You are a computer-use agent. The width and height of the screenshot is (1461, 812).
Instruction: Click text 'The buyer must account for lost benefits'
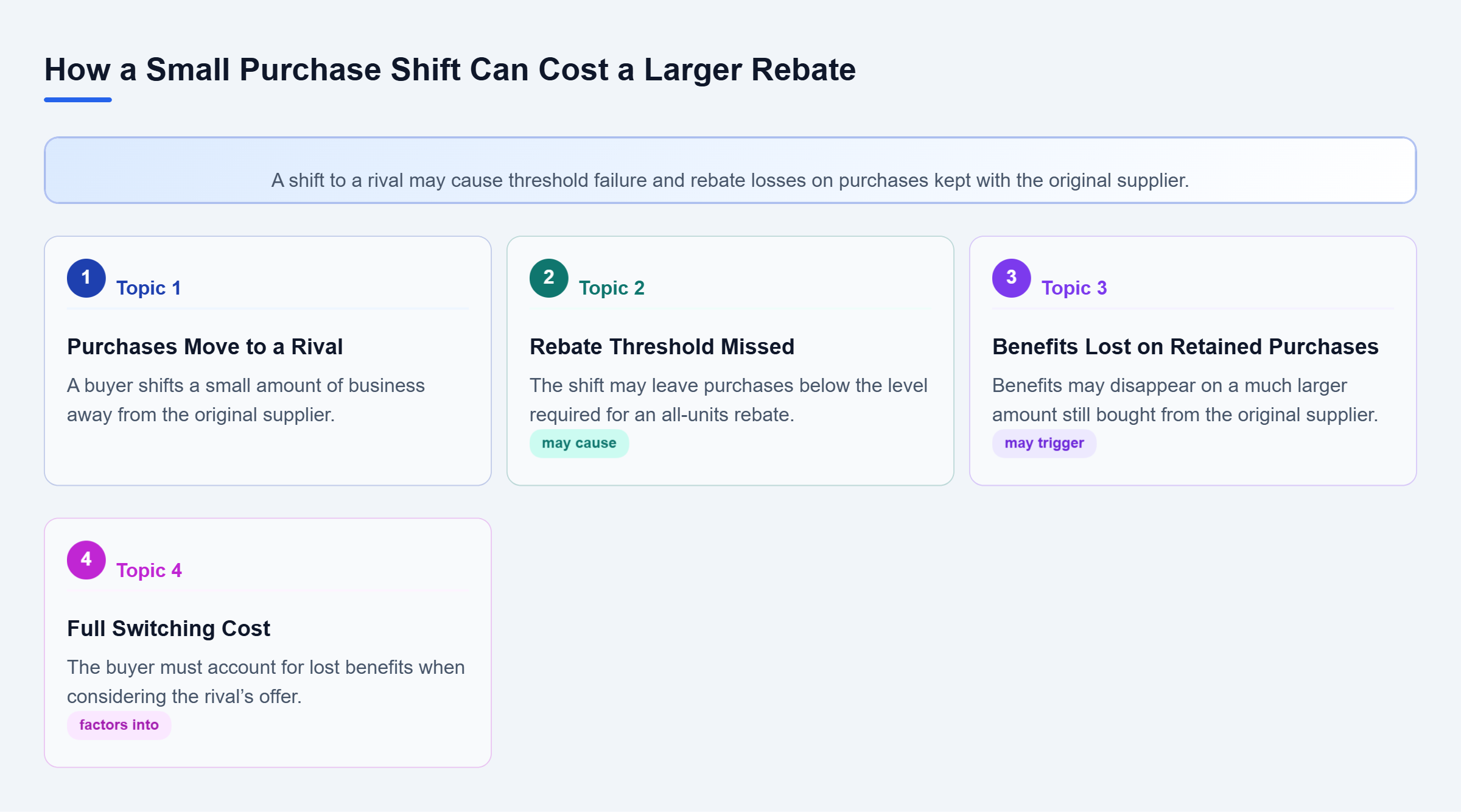coord(240,667)
